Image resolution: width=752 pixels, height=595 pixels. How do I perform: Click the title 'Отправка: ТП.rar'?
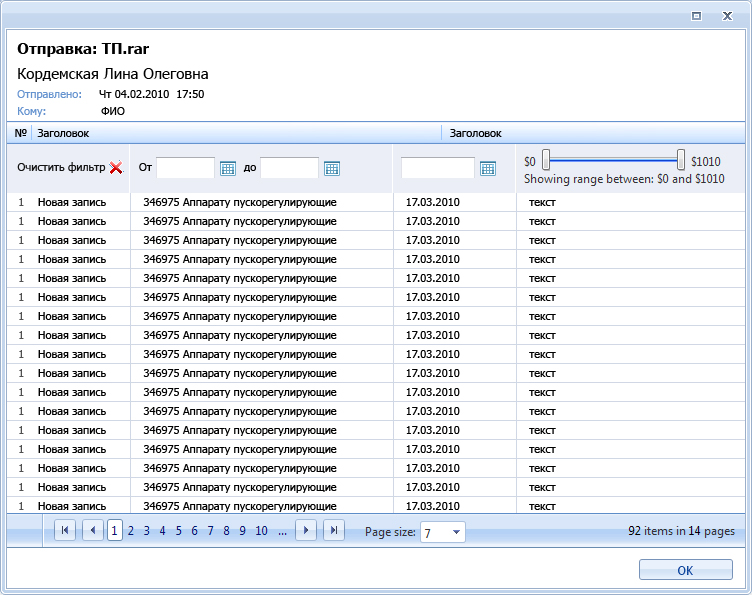[83, 48]
